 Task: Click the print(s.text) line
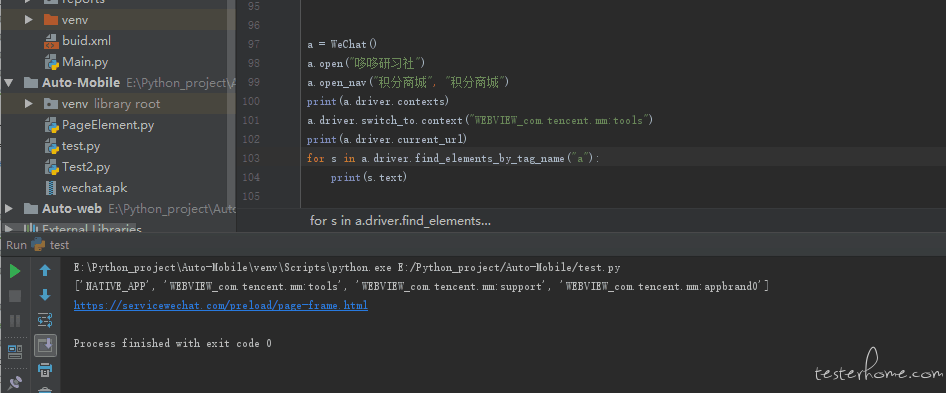[369, 177]
